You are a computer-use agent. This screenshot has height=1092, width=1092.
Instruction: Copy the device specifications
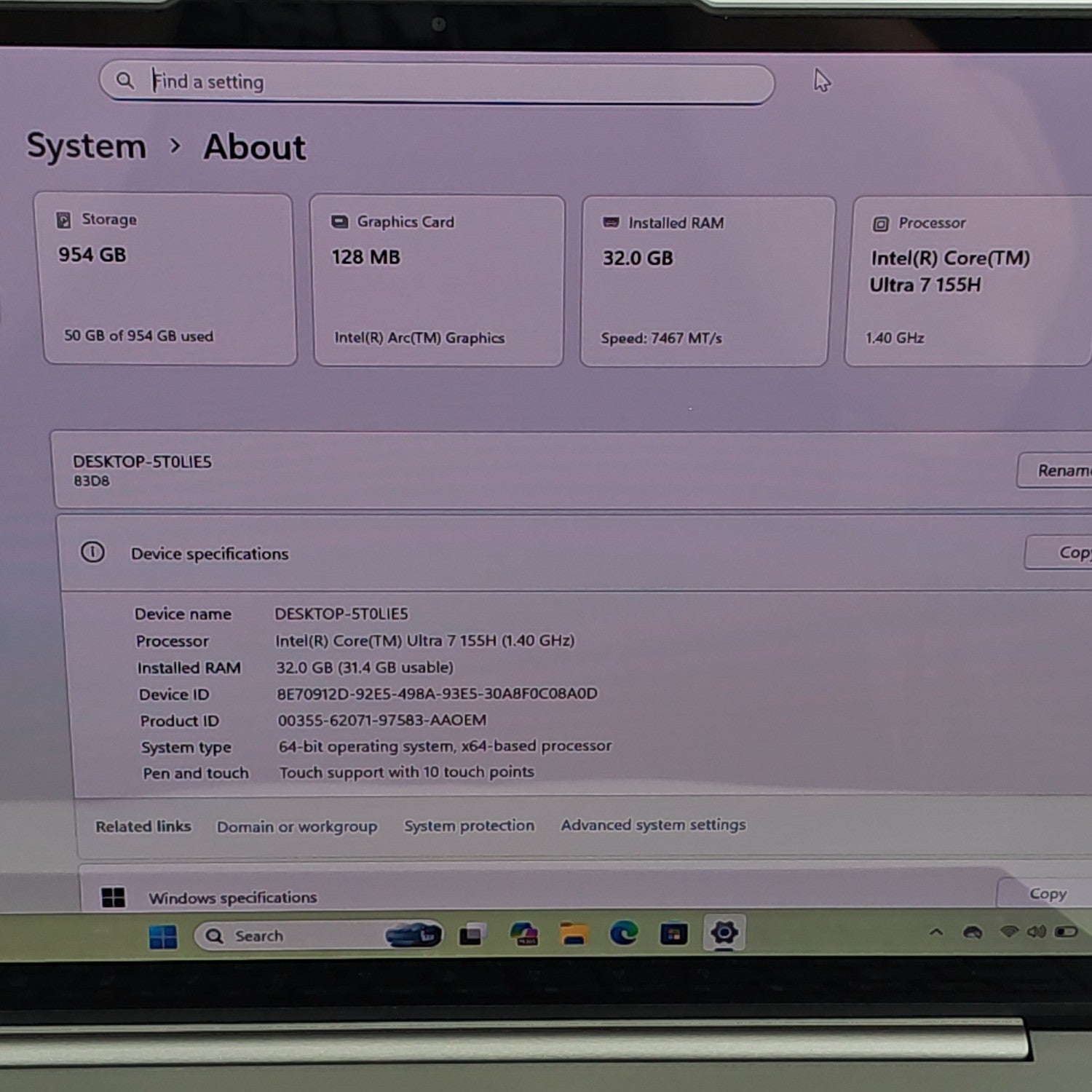point(1059,553)
